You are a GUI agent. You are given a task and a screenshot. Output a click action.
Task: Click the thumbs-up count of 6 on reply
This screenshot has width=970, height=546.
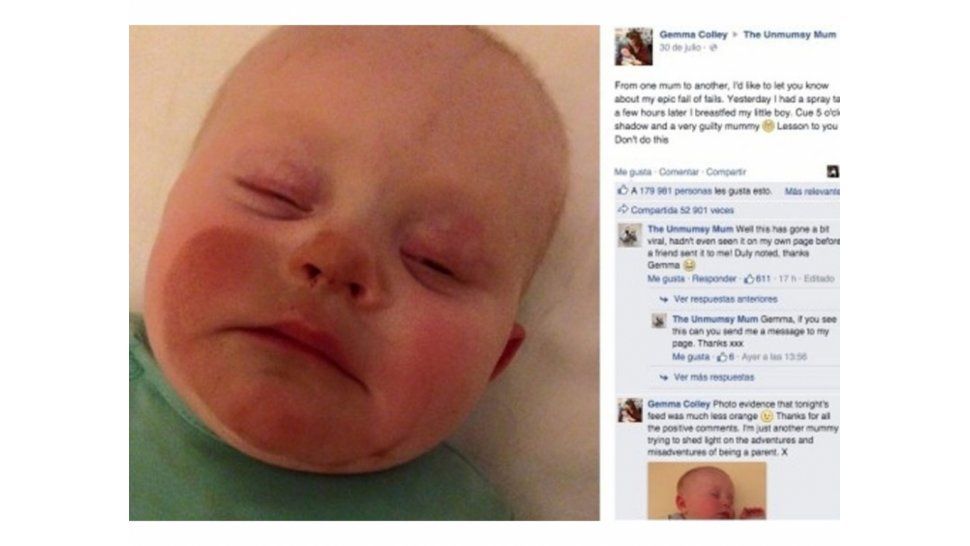click(x=724, y=357)
